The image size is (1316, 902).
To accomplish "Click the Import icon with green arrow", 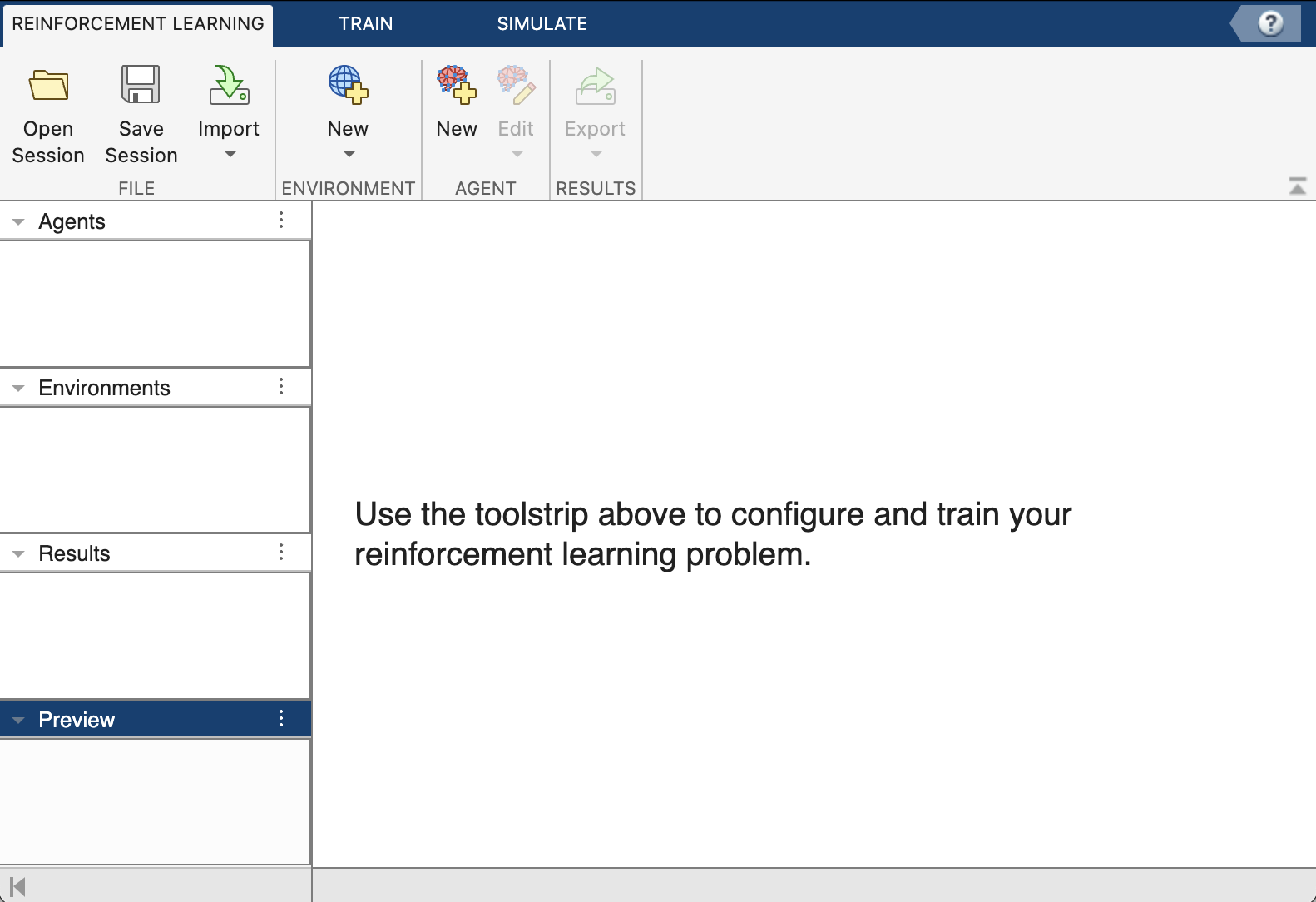I will (x=229, y=85).
